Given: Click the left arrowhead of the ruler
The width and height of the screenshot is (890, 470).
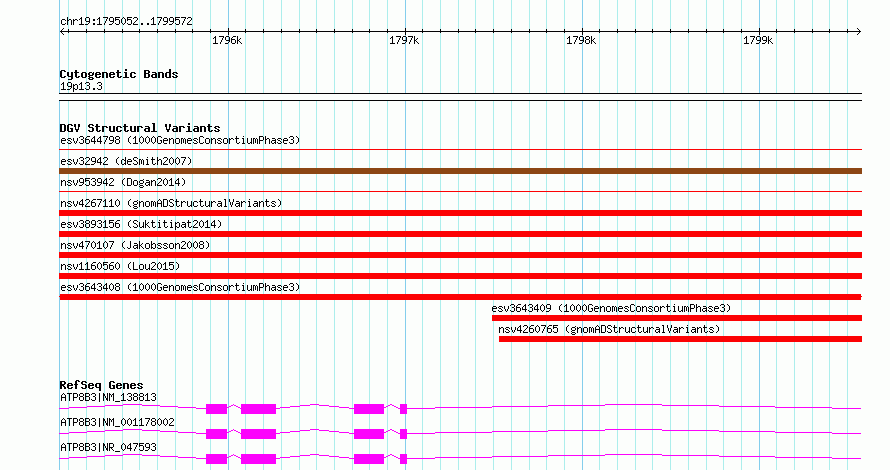Looking at the screenshot, I should (62, 32).
